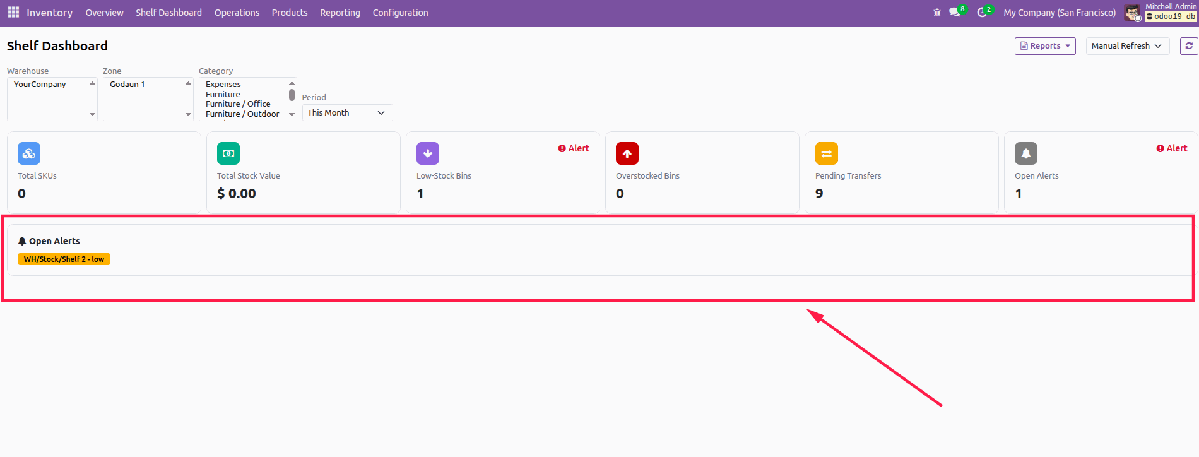1199x457 pixels.
Task: Select Expenses in Category list
Action: (223, 84)
